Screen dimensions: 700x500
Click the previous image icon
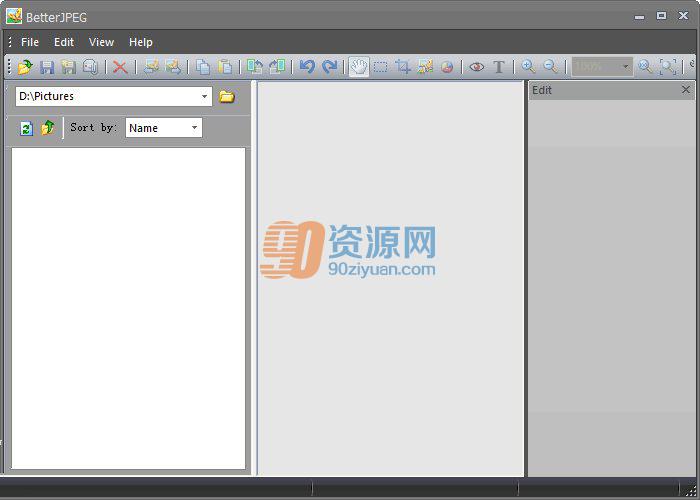151,67
